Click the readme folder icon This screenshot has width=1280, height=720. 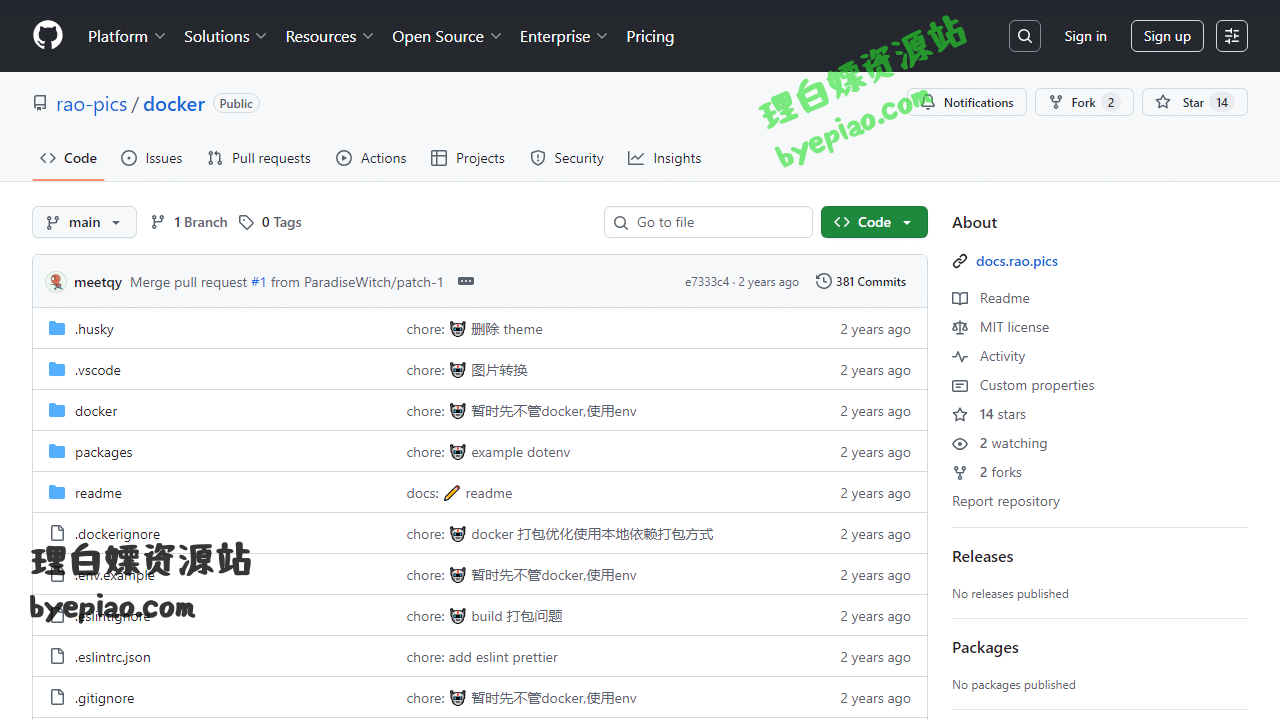point(57,493)
